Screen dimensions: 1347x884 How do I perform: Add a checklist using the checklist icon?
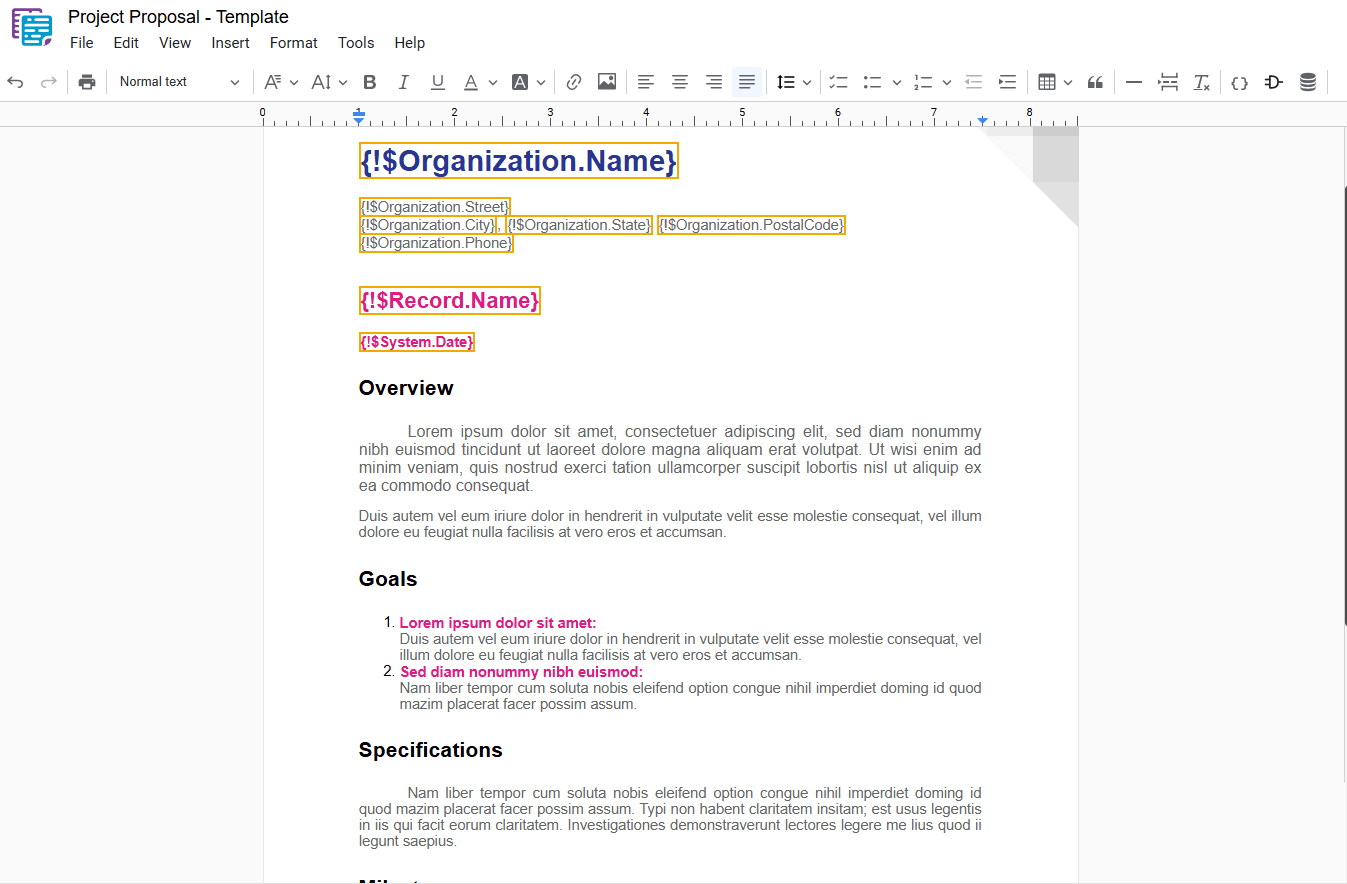click(839, 82)
